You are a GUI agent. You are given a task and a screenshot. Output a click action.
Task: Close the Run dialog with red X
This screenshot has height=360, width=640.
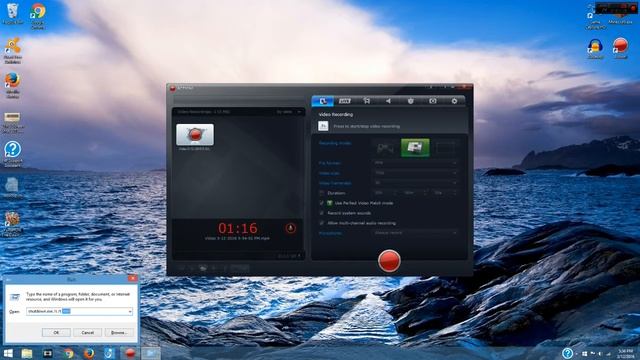point(133,278)
